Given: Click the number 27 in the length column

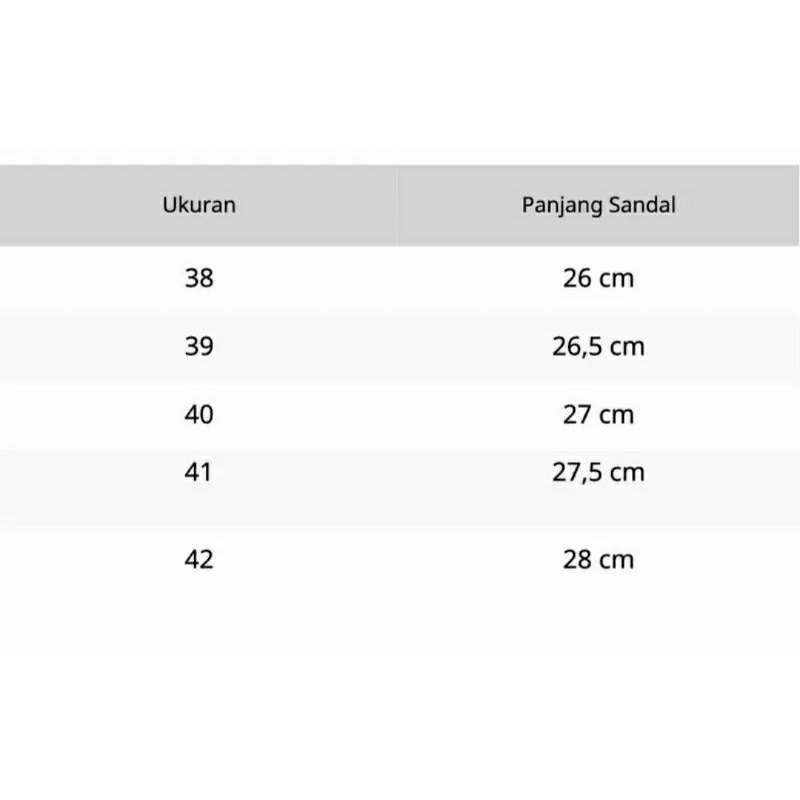Looking at the screenshot, I should pyautogui.click(x=577, y=414).
